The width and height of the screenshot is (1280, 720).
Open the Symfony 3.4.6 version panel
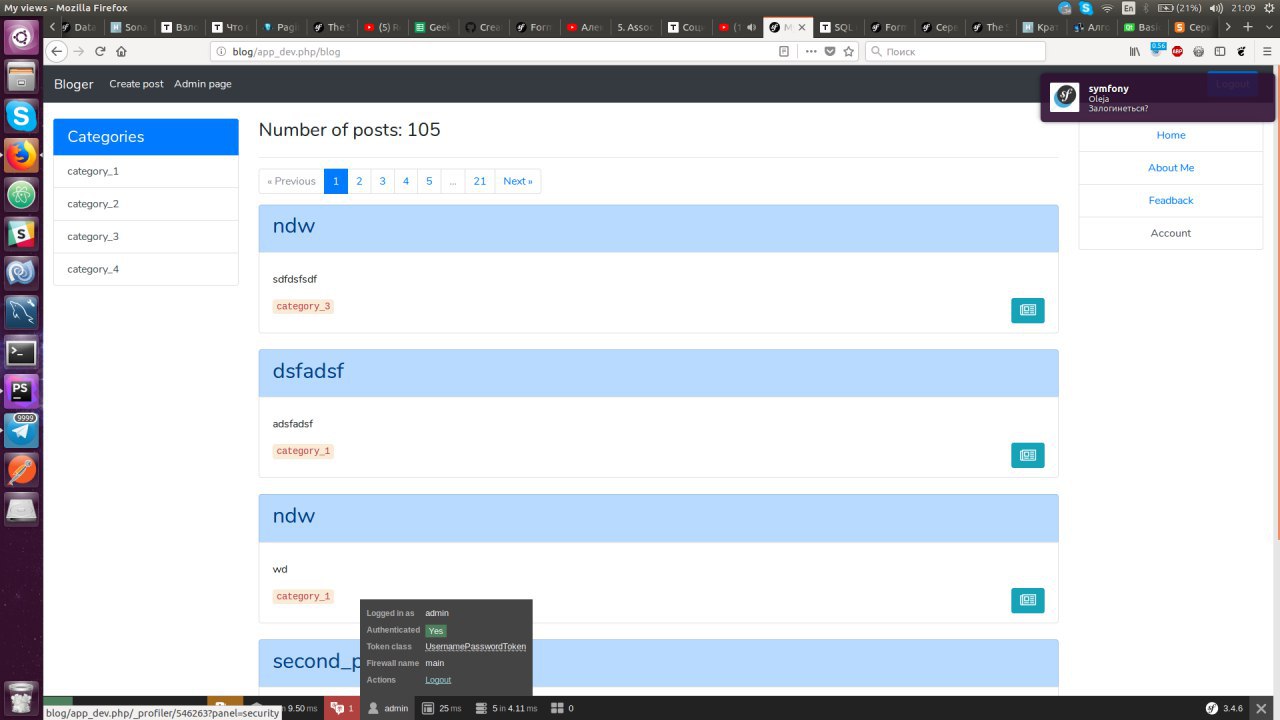1224,708
